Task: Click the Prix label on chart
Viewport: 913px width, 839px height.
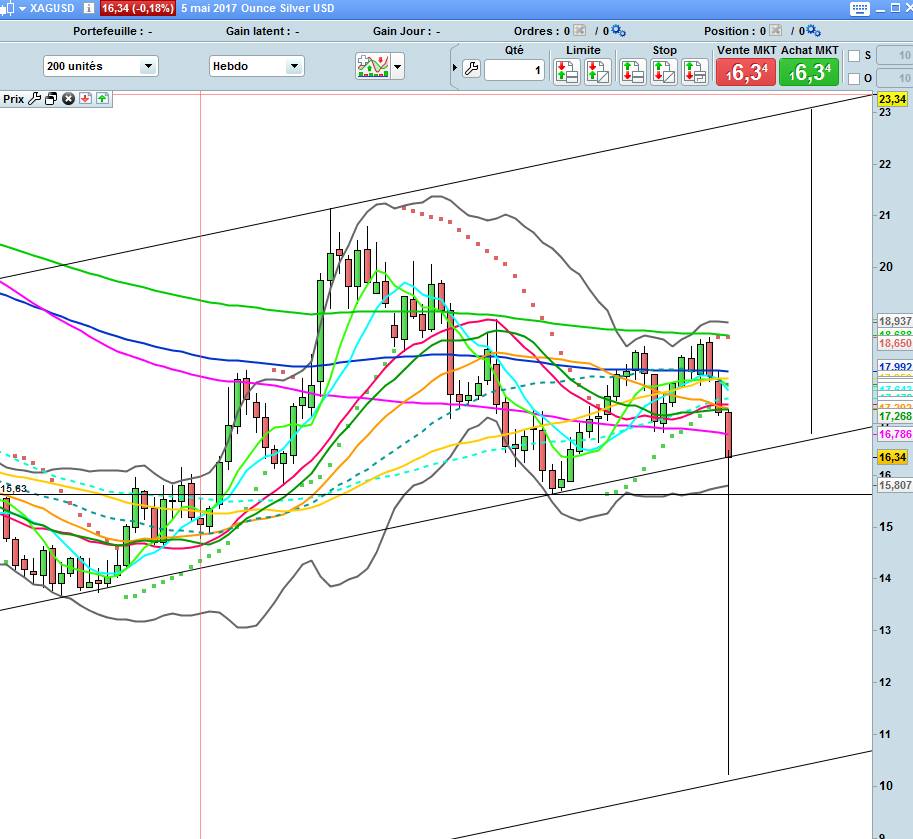Action: 13,99
